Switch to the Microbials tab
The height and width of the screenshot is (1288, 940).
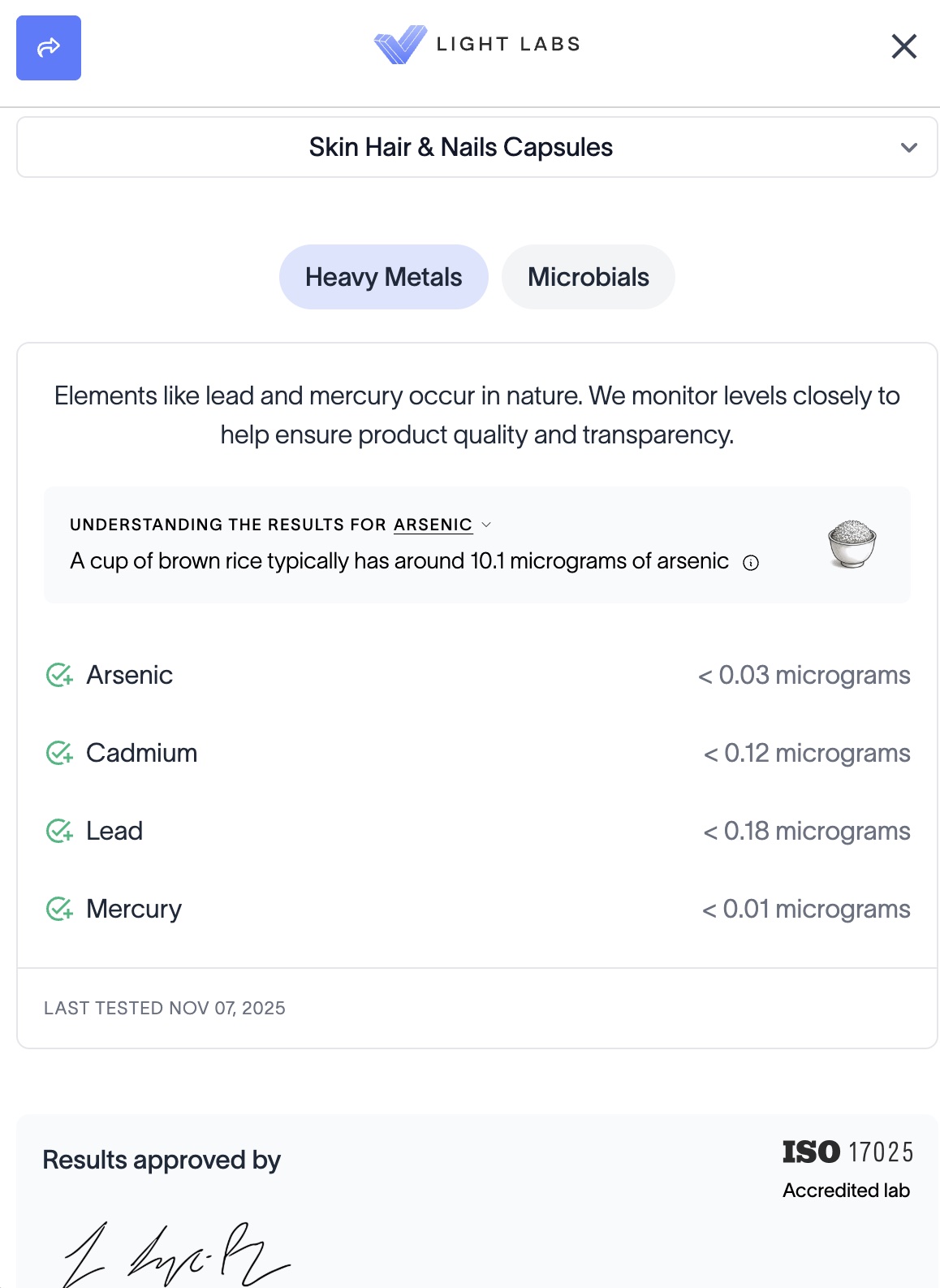588,277
